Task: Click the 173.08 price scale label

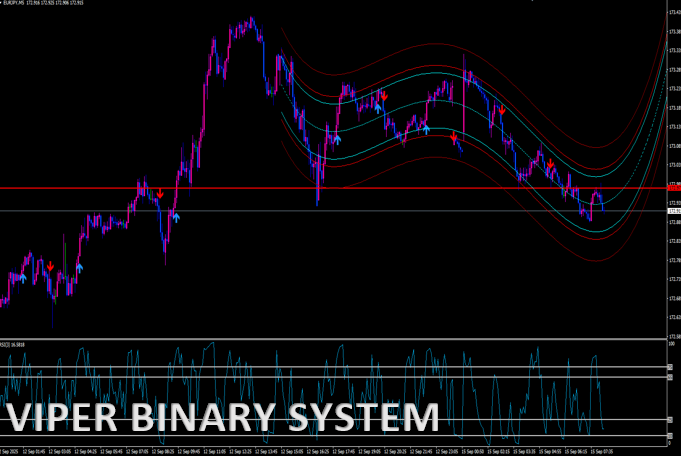Action: [x=675, y=146]
